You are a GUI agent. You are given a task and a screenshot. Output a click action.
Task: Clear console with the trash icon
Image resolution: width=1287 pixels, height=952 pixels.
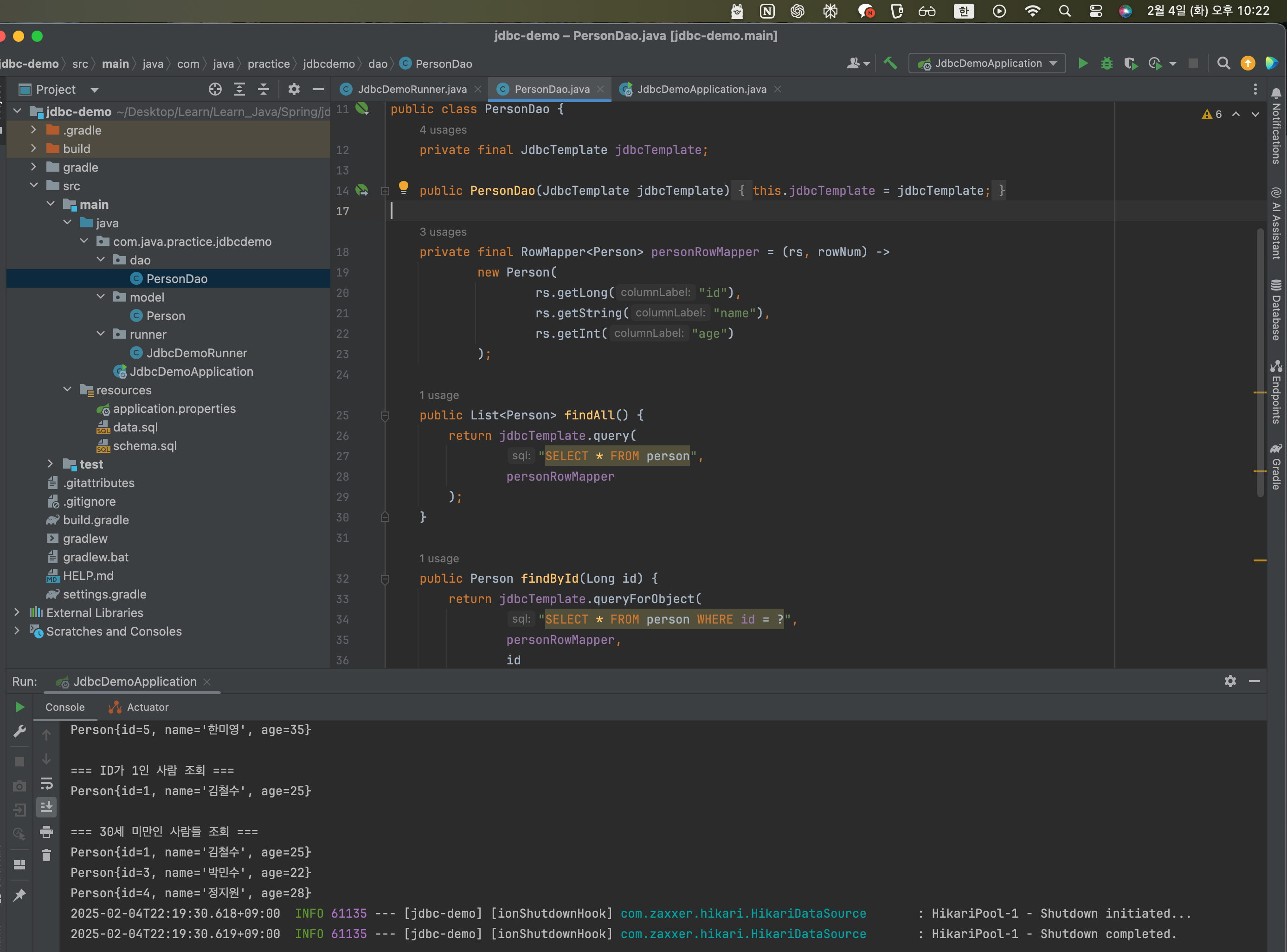click(x=47, y=855)
